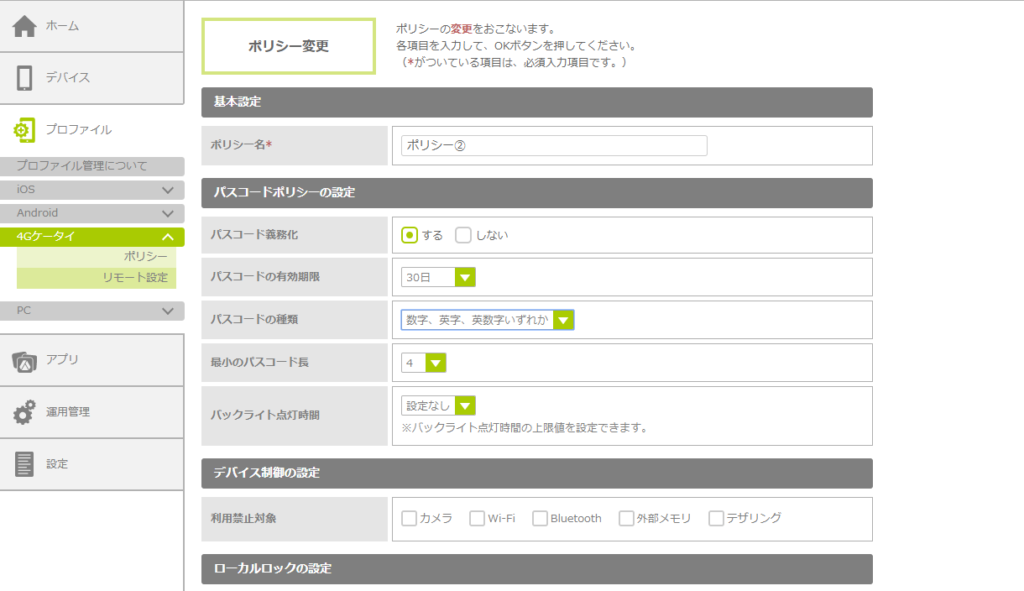Click the Home house icon in sidebar
1024x591 pixels.
[25, 26]
